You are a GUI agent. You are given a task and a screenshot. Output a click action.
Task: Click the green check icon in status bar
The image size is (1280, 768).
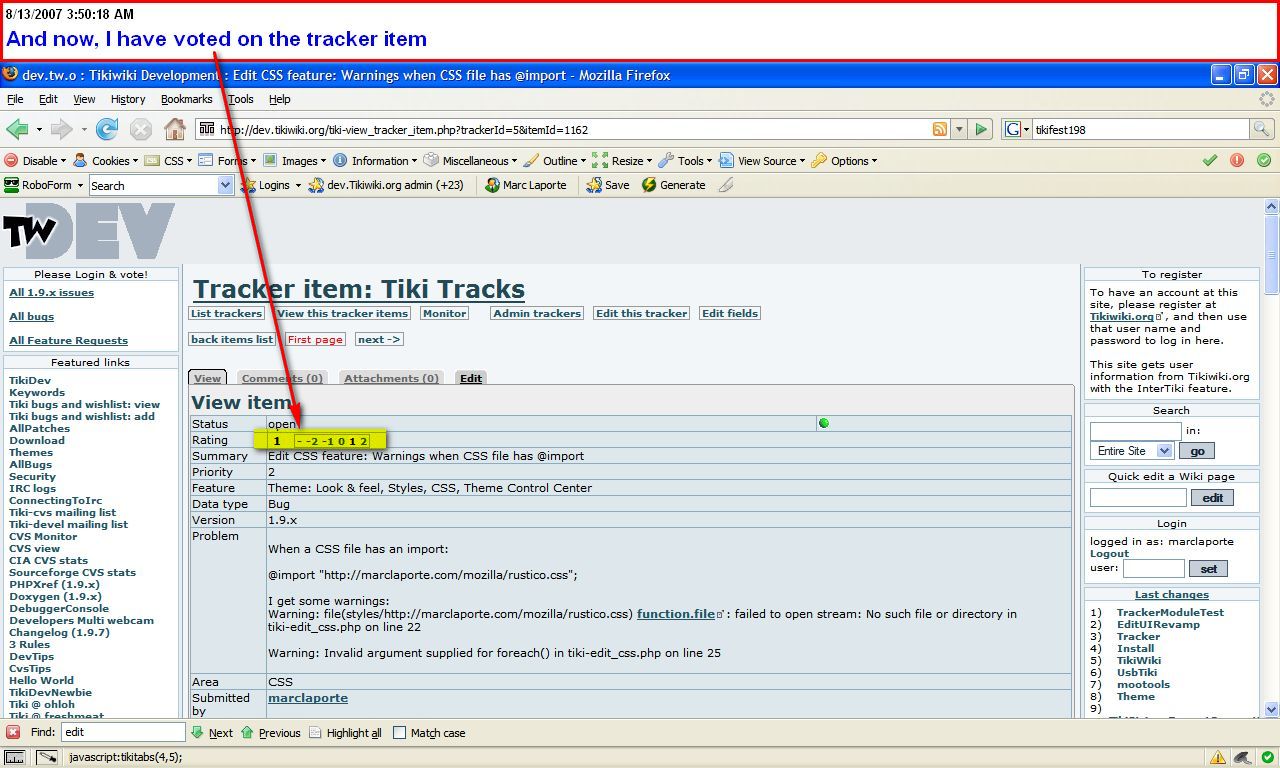[x=1266, y=757]
